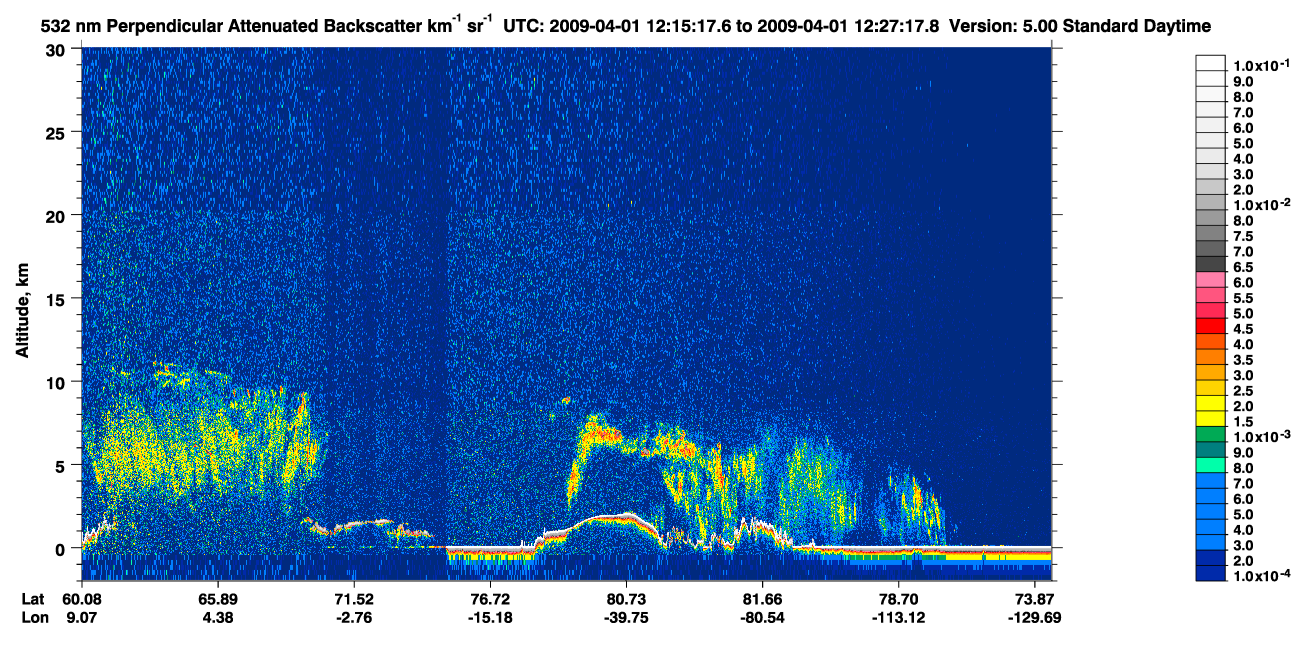Click the color scale label 4.5
This screenshot has width=1300, height=667.
[x=1244, y=329]
